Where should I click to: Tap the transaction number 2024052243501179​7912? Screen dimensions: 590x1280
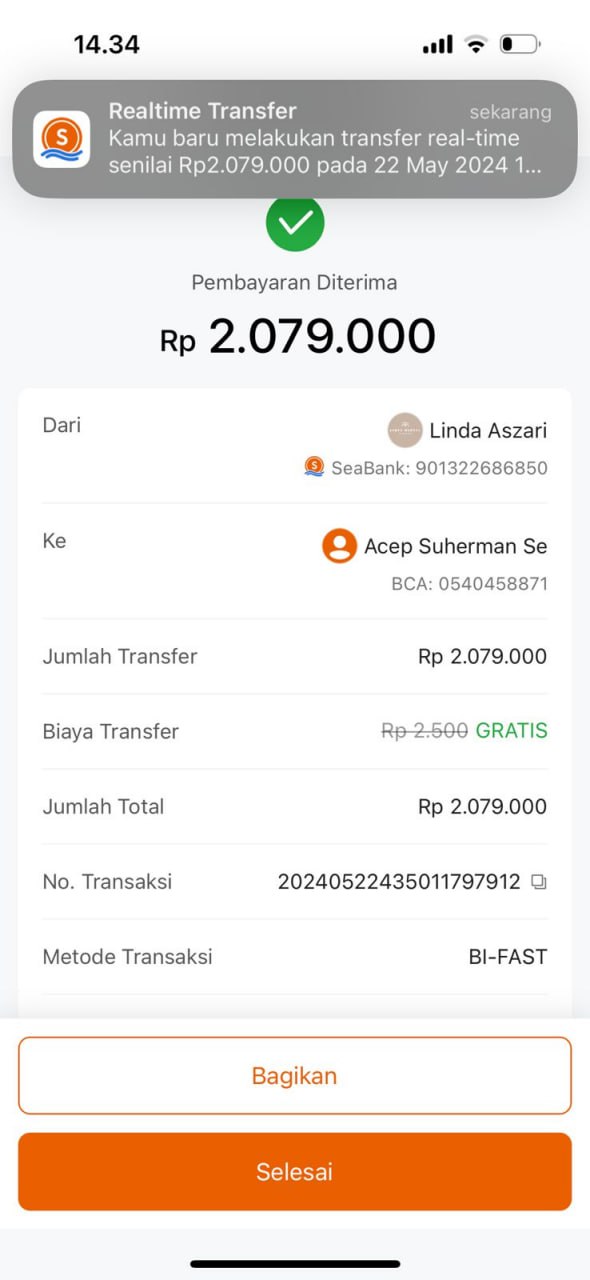[x=399, y=882]
